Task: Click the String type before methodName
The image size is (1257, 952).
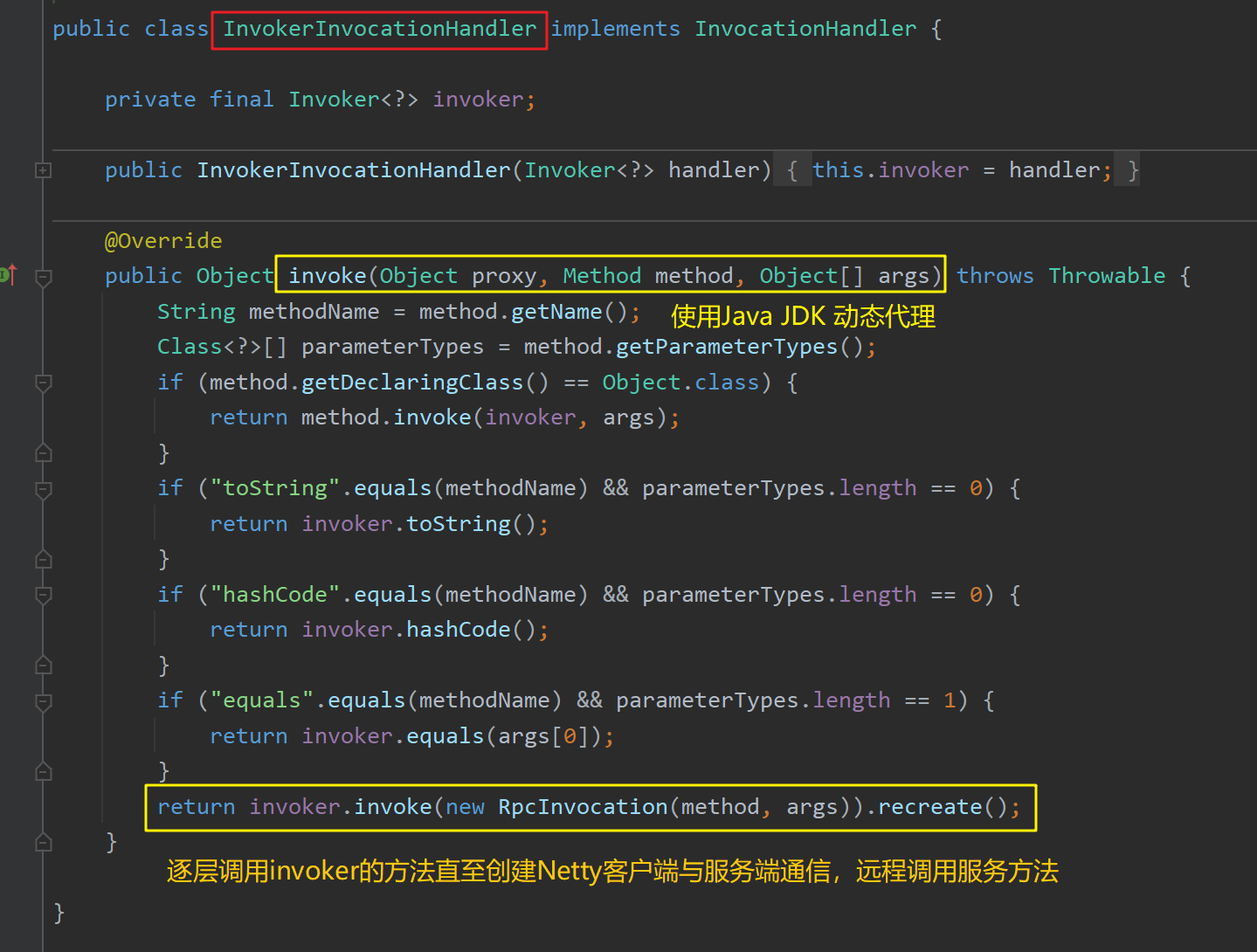Action: tap(197, 312)
